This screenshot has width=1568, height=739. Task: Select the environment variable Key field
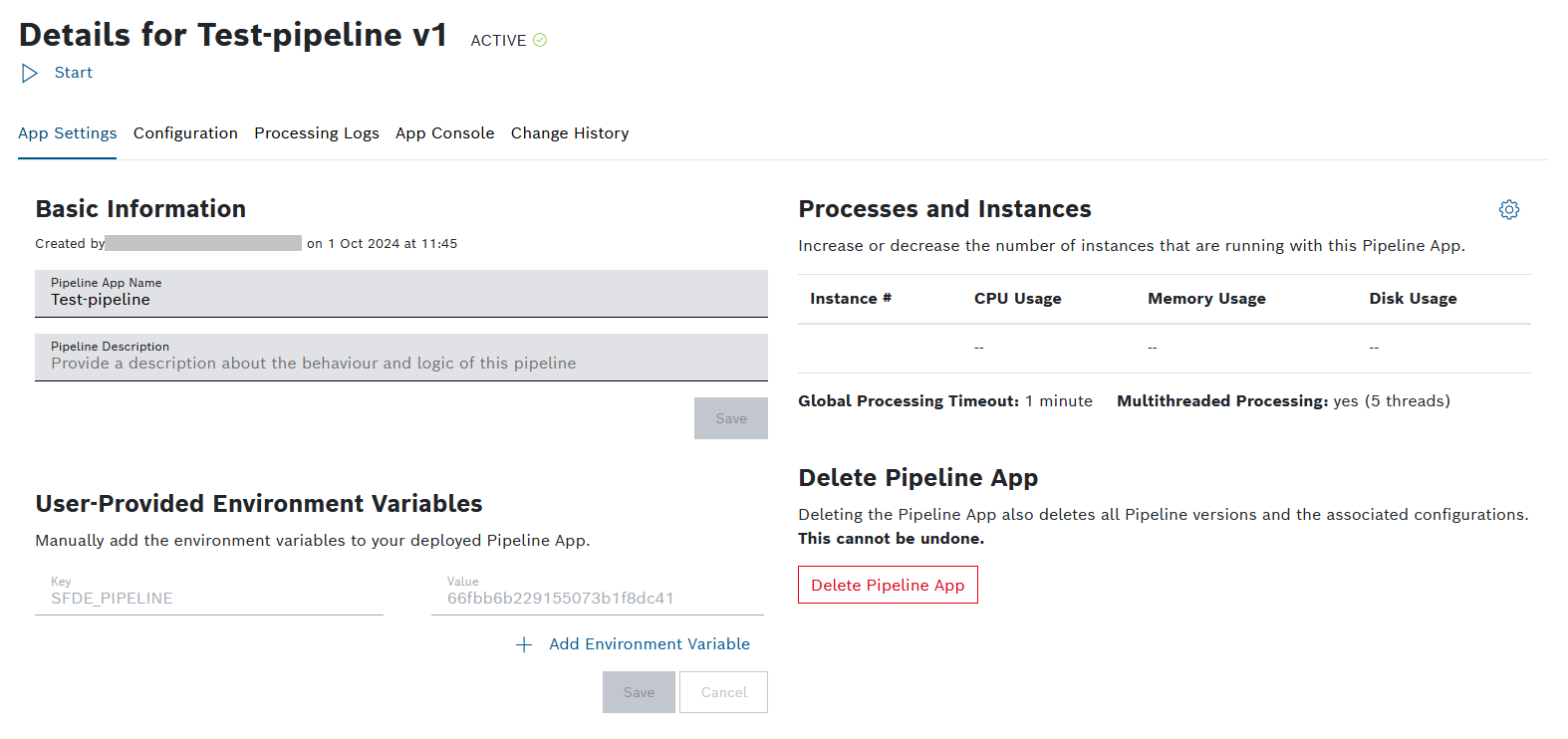[x=208, y=598]
